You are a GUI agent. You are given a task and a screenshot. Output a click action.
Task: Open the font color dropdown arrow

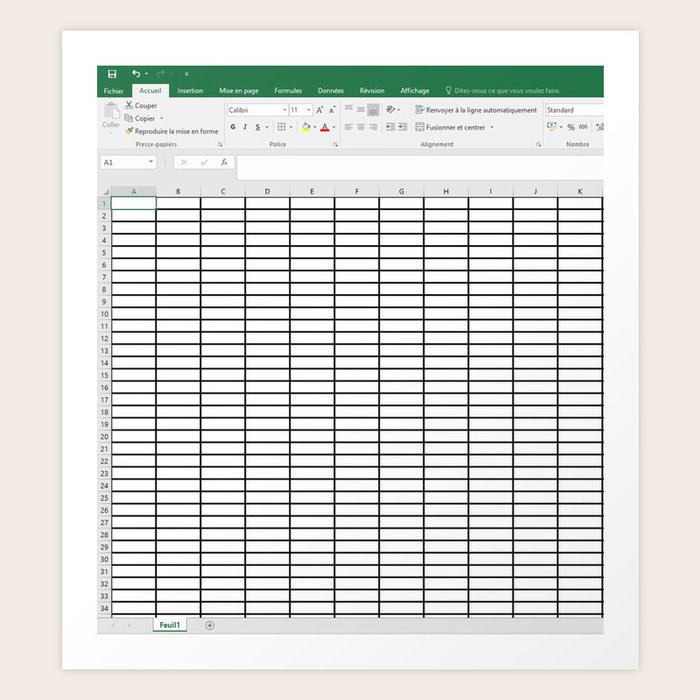(334, 127)
